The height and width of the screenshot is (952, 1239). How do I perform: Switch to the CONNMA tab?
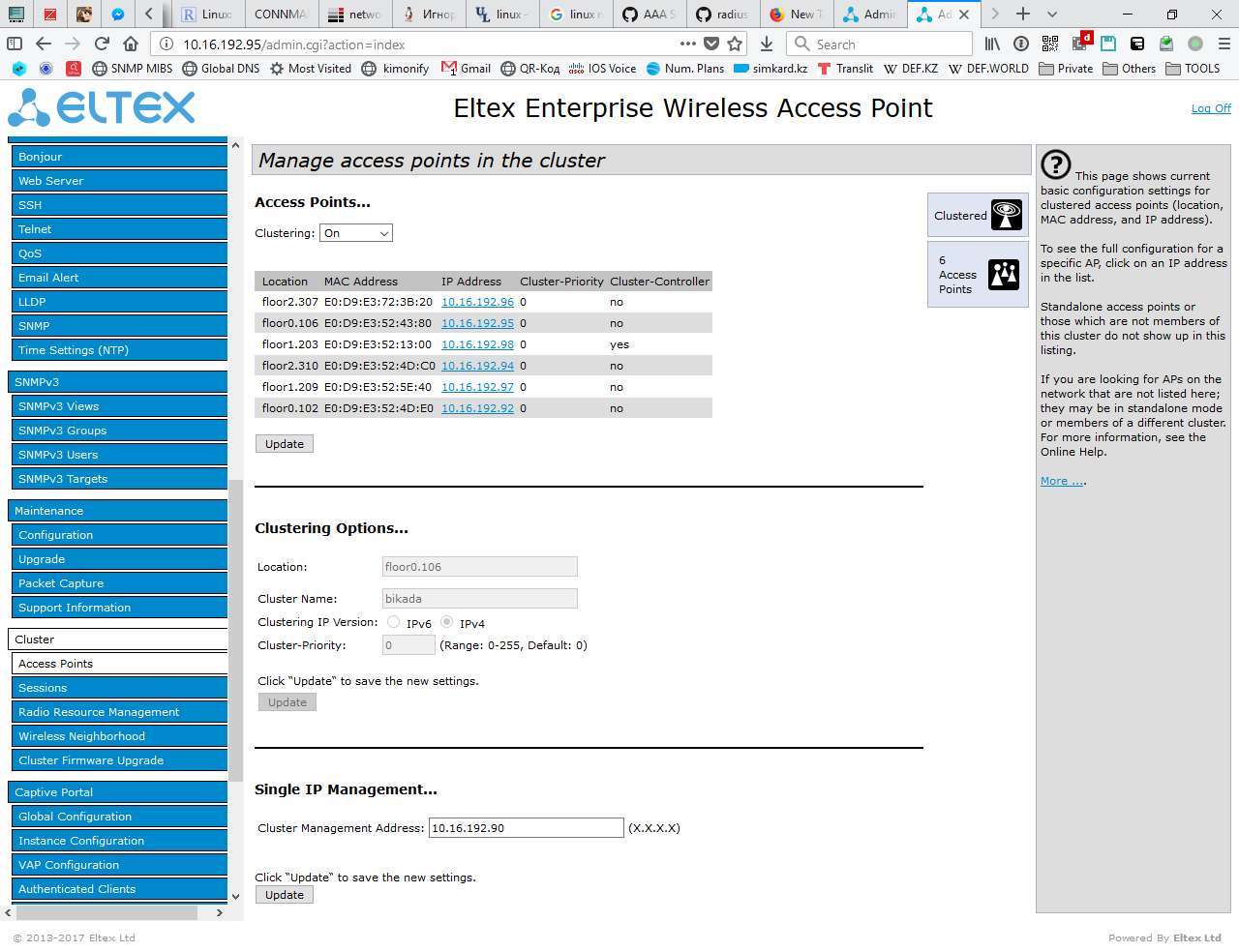[281, 15]
